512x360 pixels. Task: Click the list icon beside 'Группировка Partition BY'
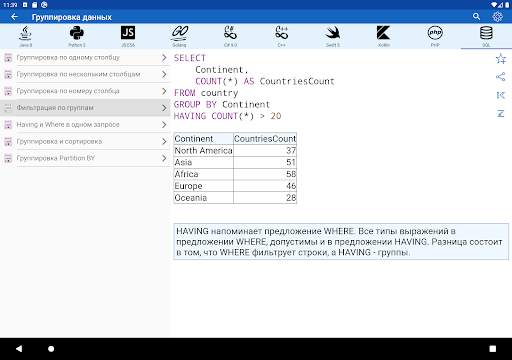click(x=8, y=158)
